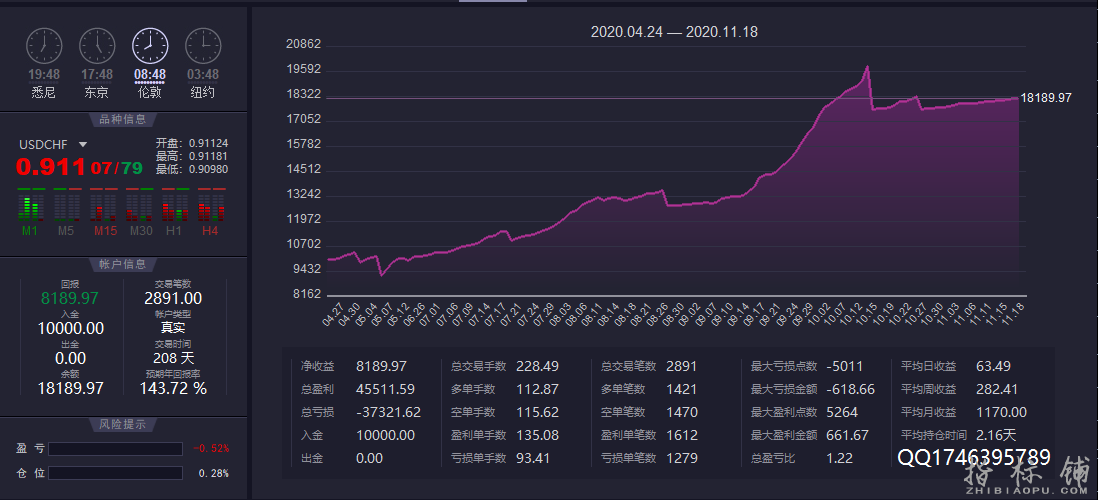
Task: Click the 总盈利 45511.59 value
Action: point(385,389)
